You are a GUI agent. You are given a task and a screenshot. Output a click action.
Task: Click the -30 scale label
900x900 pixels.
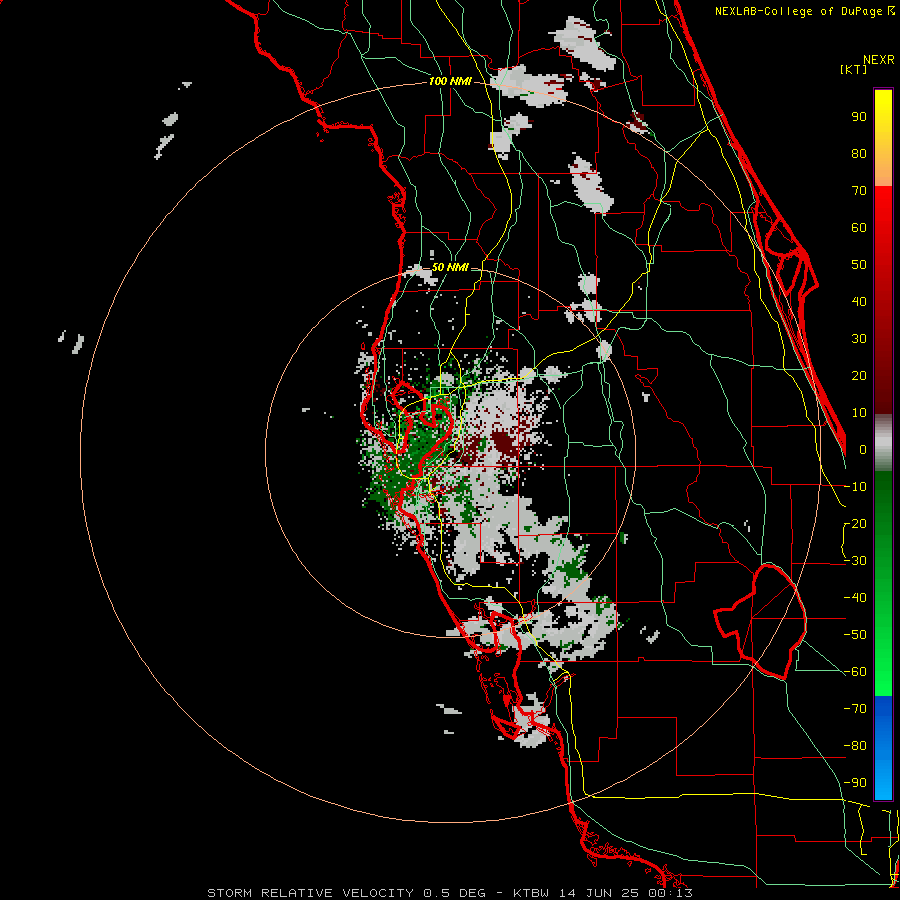pyautogui.click(x=855, y=561)
